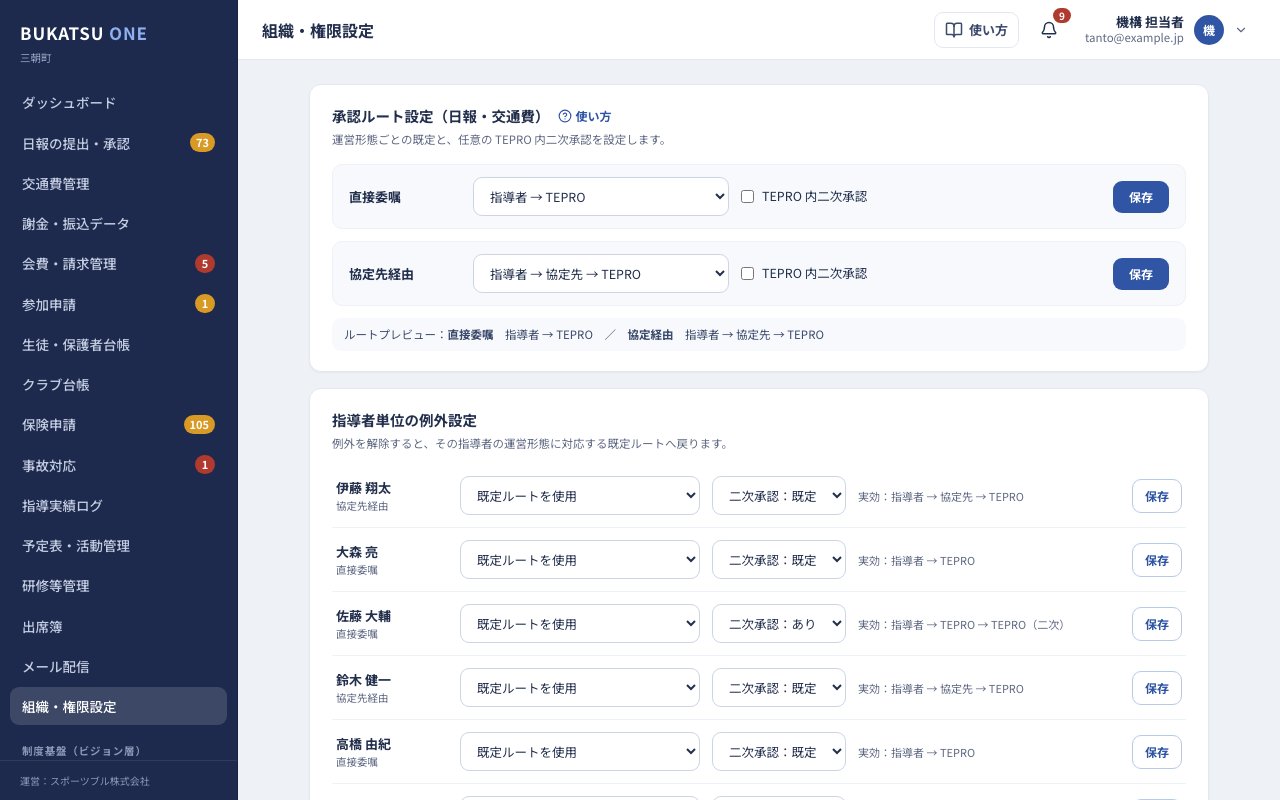Open 伊藤 翔太's 二次承認 dropdown
1280x800 pixels.
click(779, 496)
